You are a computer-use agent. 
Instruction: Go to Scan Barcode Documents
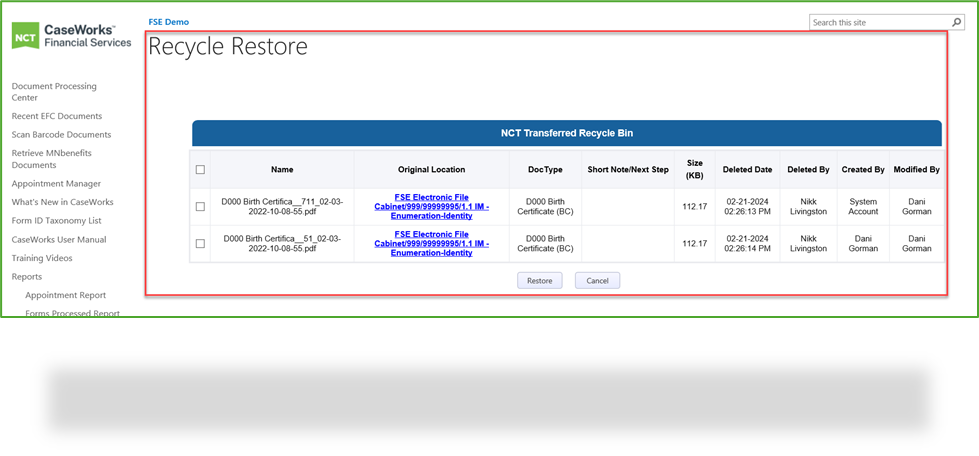click(61, 135)
